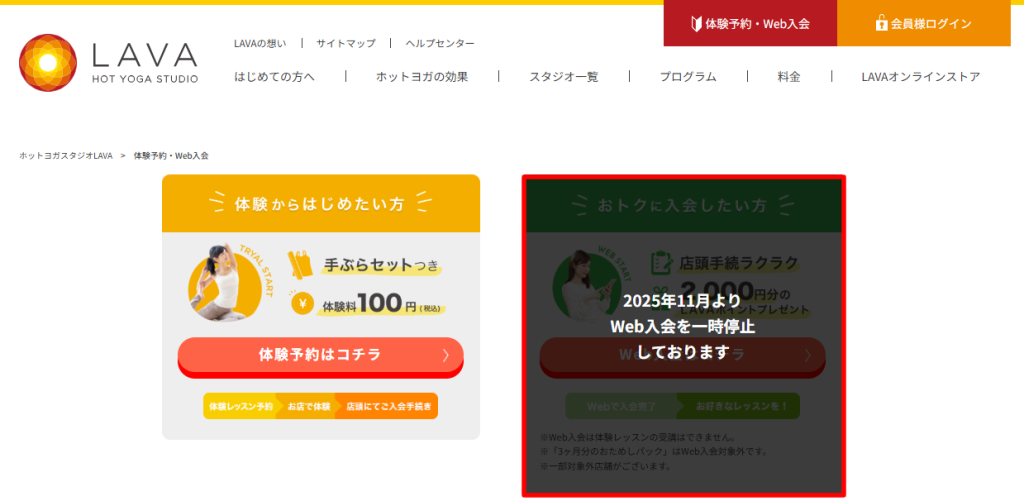Click the おトクに入会したい方 card header

click(x=683, y=206)
